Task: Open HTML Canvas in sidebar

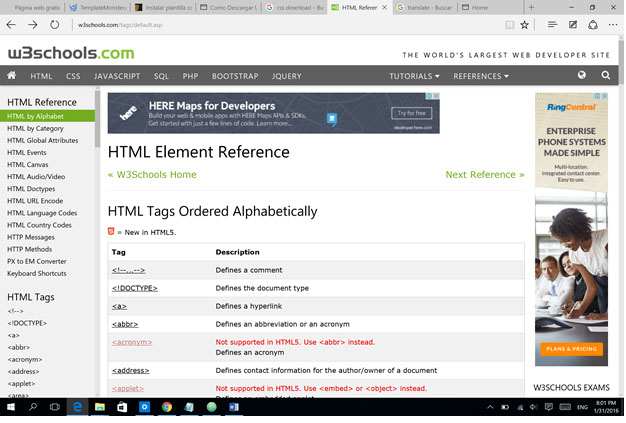Action: (28, 164)
